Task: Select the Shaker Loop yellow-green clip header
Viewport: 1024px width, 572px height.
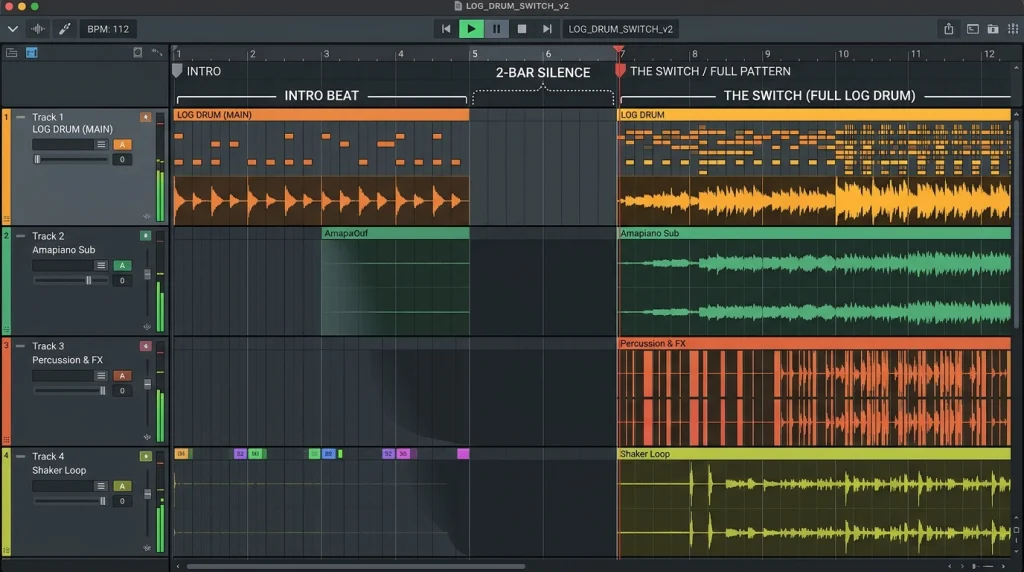Action: [814, 454]
